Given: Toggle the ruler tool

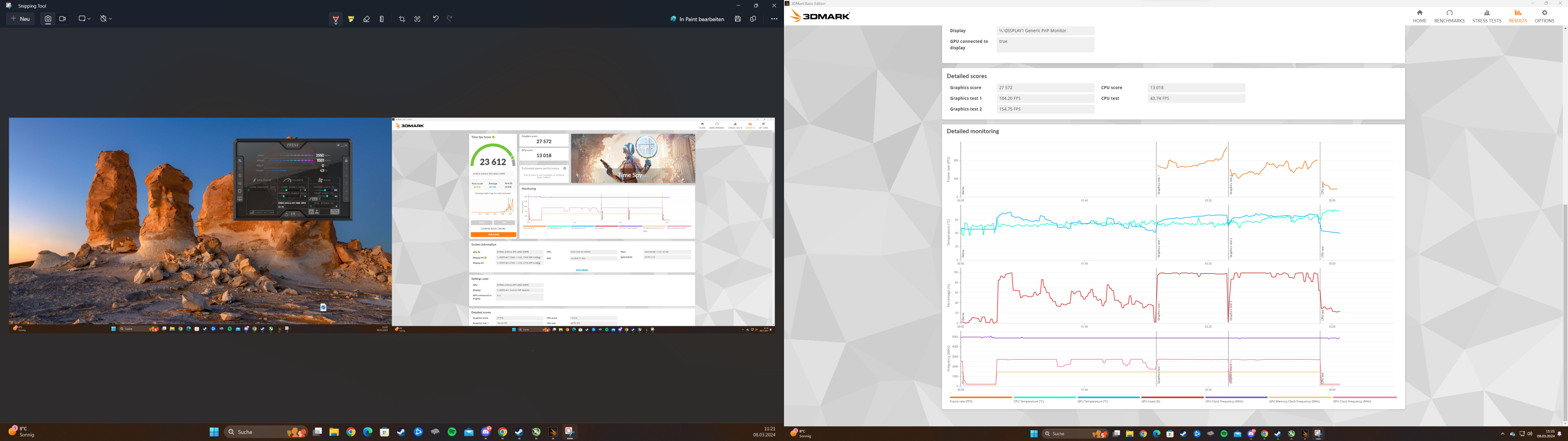Looking at the screenshot, I should 382,19.
